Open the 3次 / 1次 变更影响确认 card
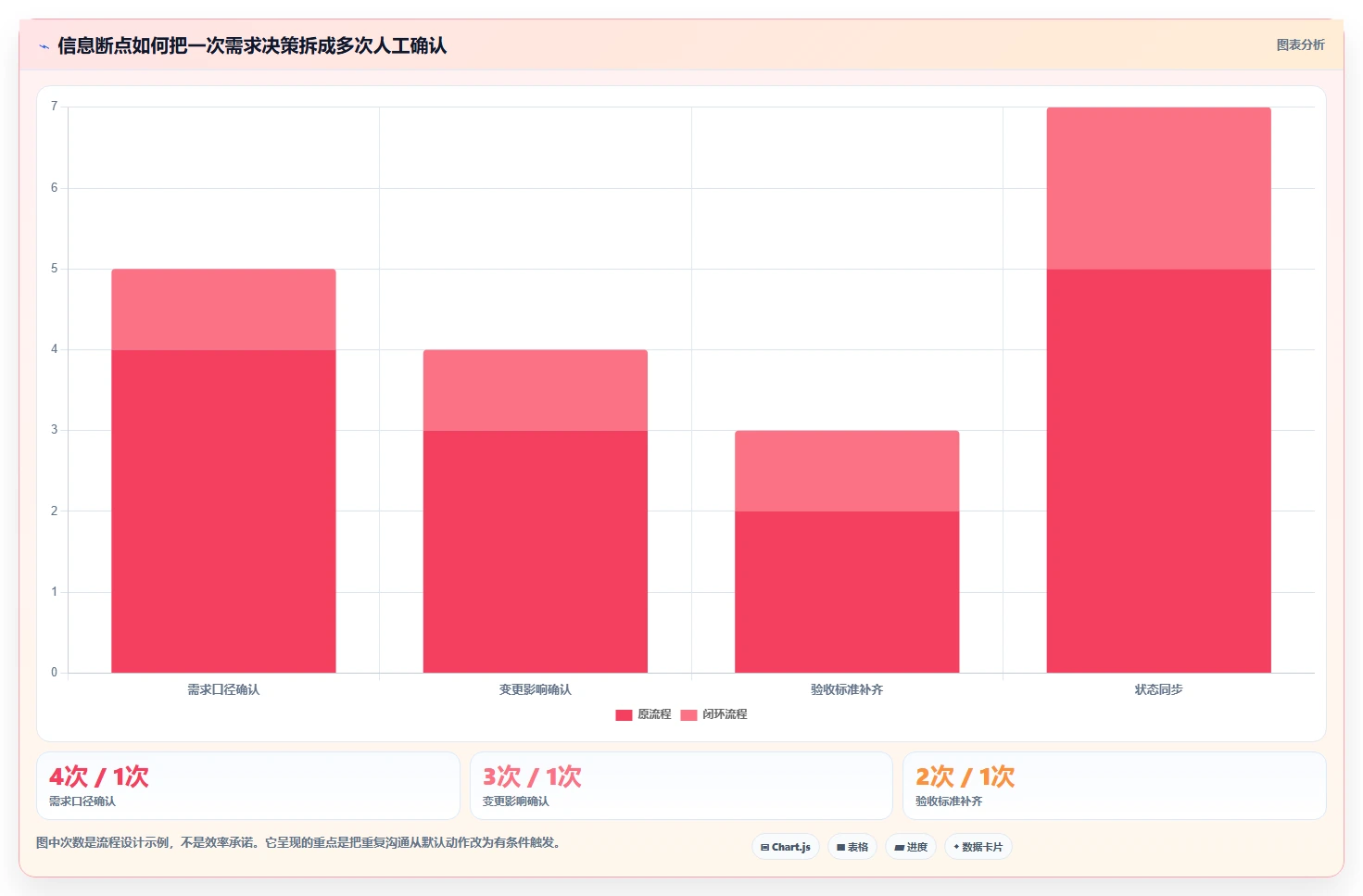The height and width of the screenshot is (896, 1363). (x=681, y=786)
